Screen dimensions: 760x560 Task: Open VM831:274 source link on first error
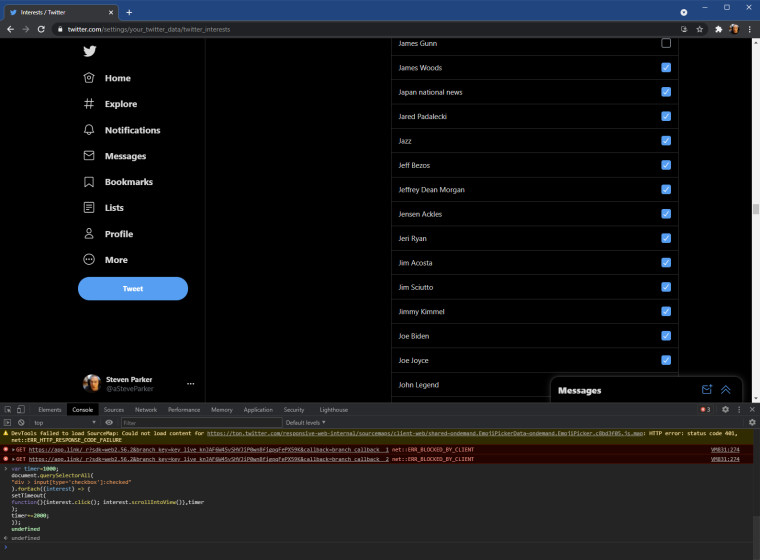(x=725, y=449)
